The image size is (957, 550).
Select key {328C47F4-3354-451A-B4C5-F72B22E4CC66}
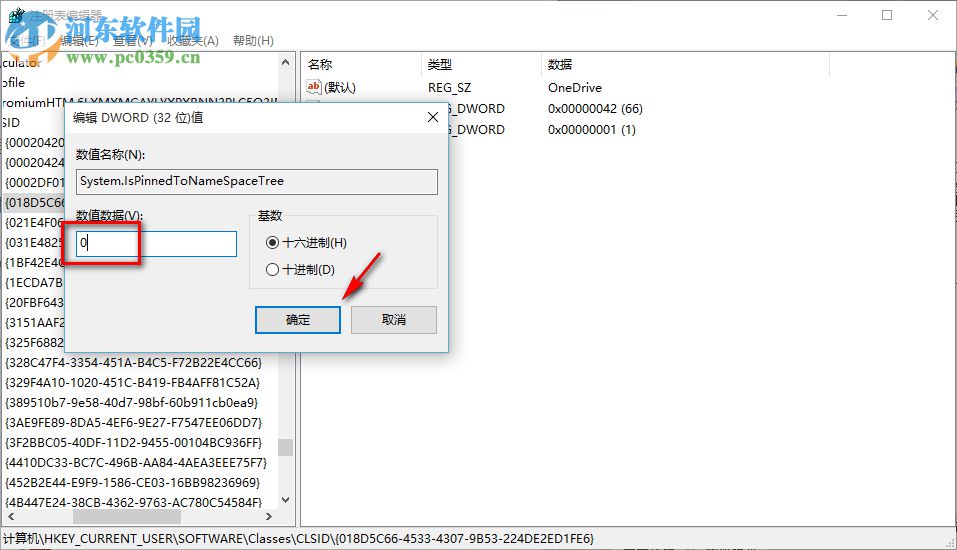tap(134, 363)
